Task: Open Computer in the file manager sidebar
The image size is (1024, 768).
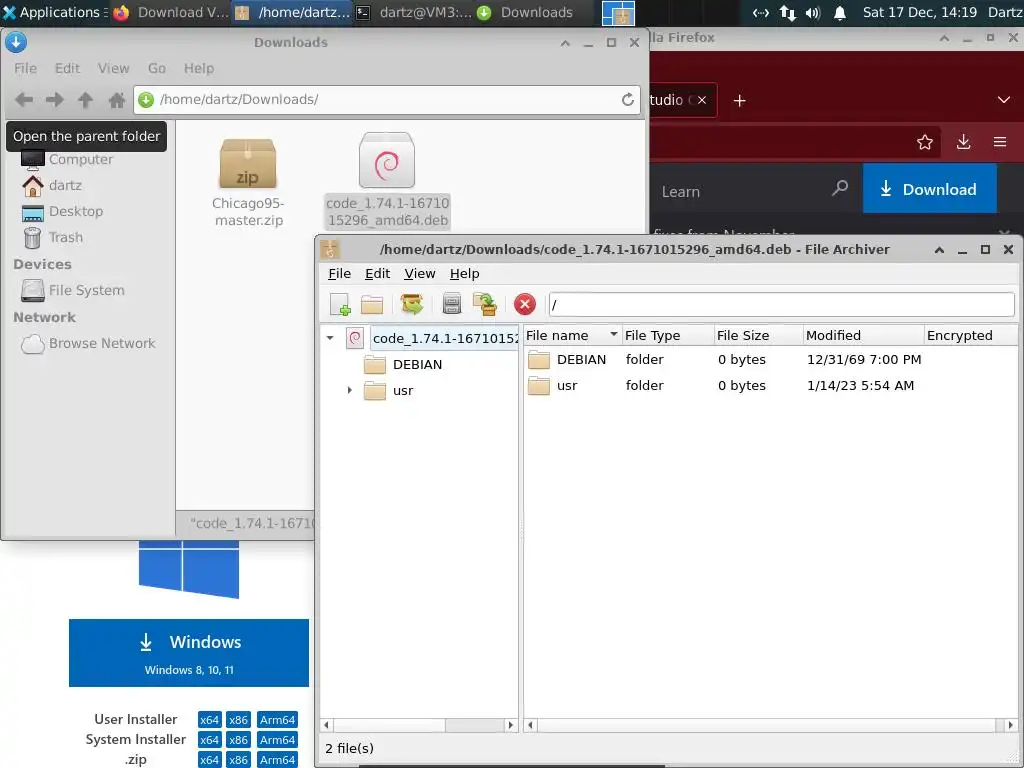Action: [67, 159]
